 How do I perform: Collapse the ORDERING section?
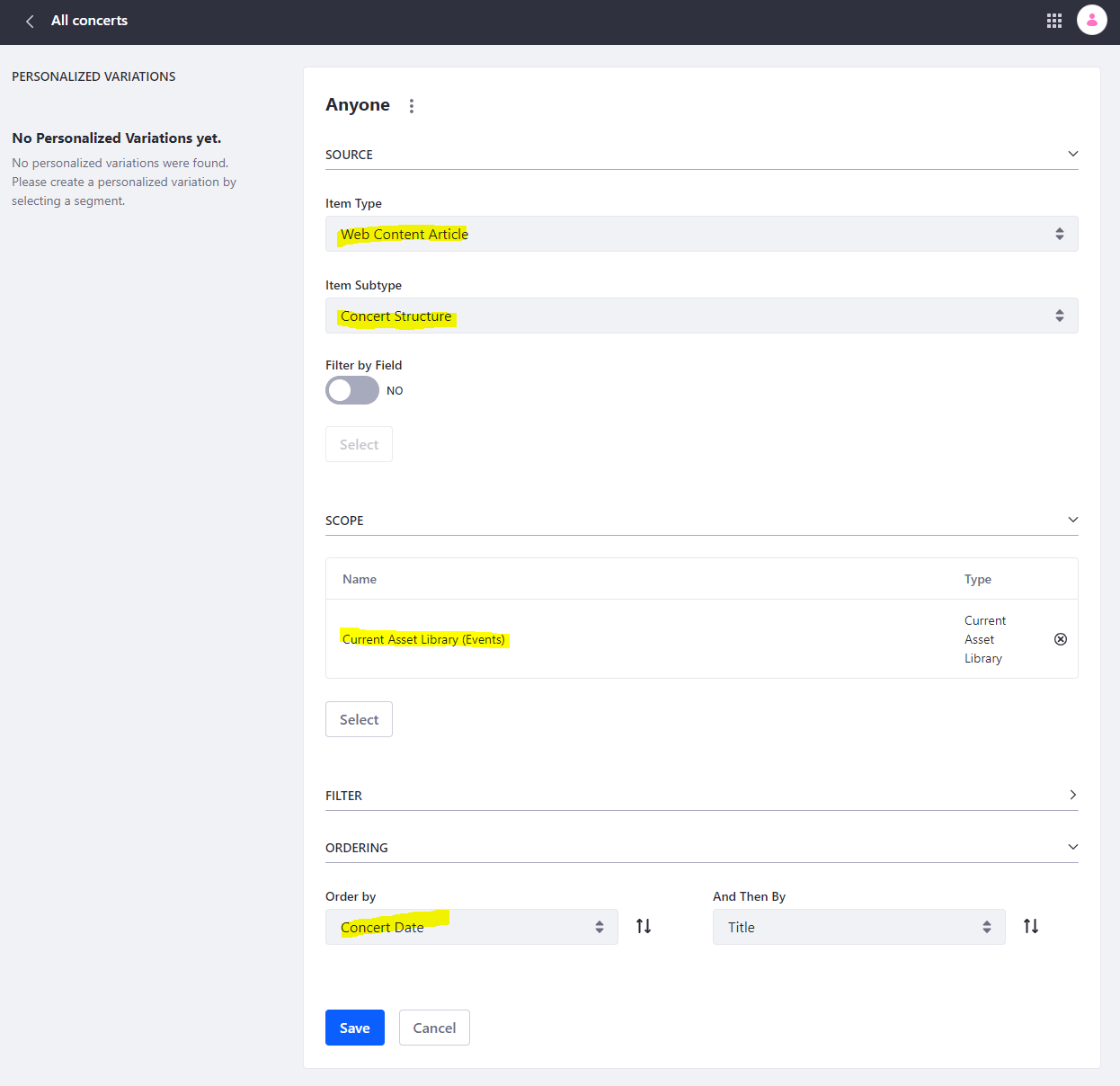(701, 848)
